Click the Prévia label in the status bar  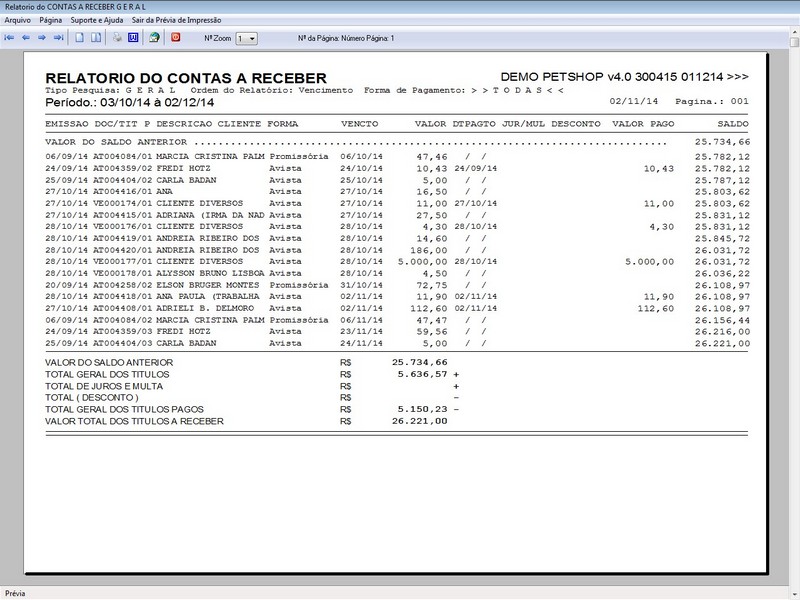coord(14,591)
